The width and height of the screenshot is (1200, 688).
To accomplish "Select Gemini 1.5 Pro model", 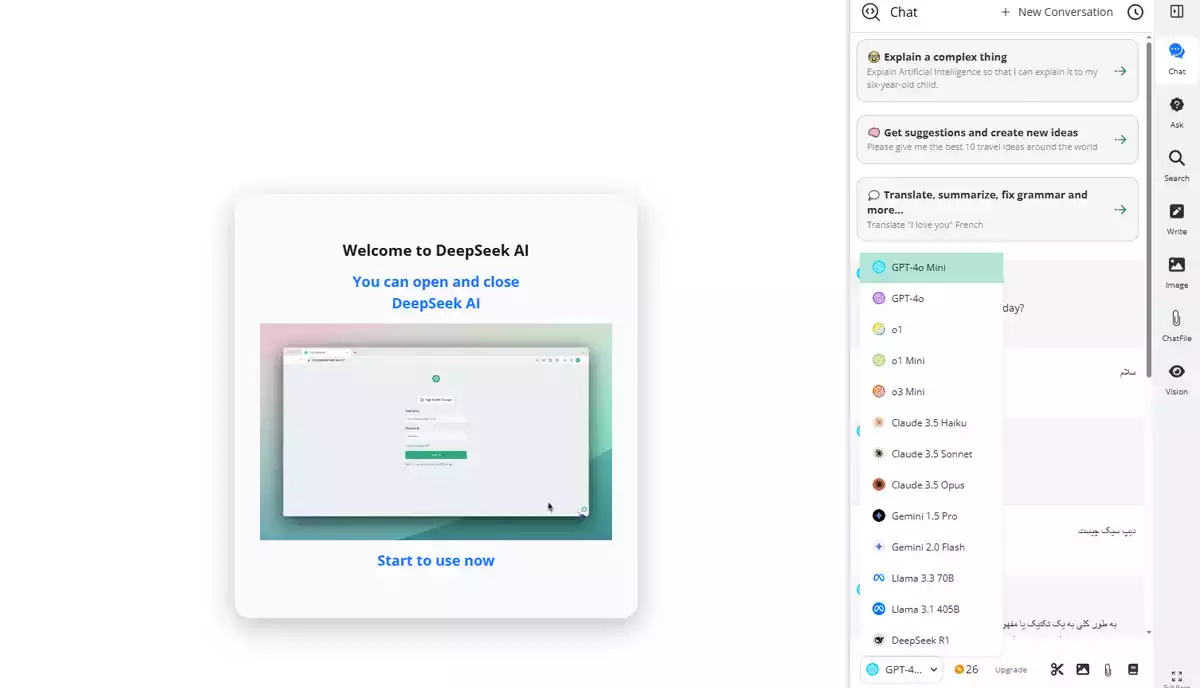I will pyautogui.click(x=931, y=515).
